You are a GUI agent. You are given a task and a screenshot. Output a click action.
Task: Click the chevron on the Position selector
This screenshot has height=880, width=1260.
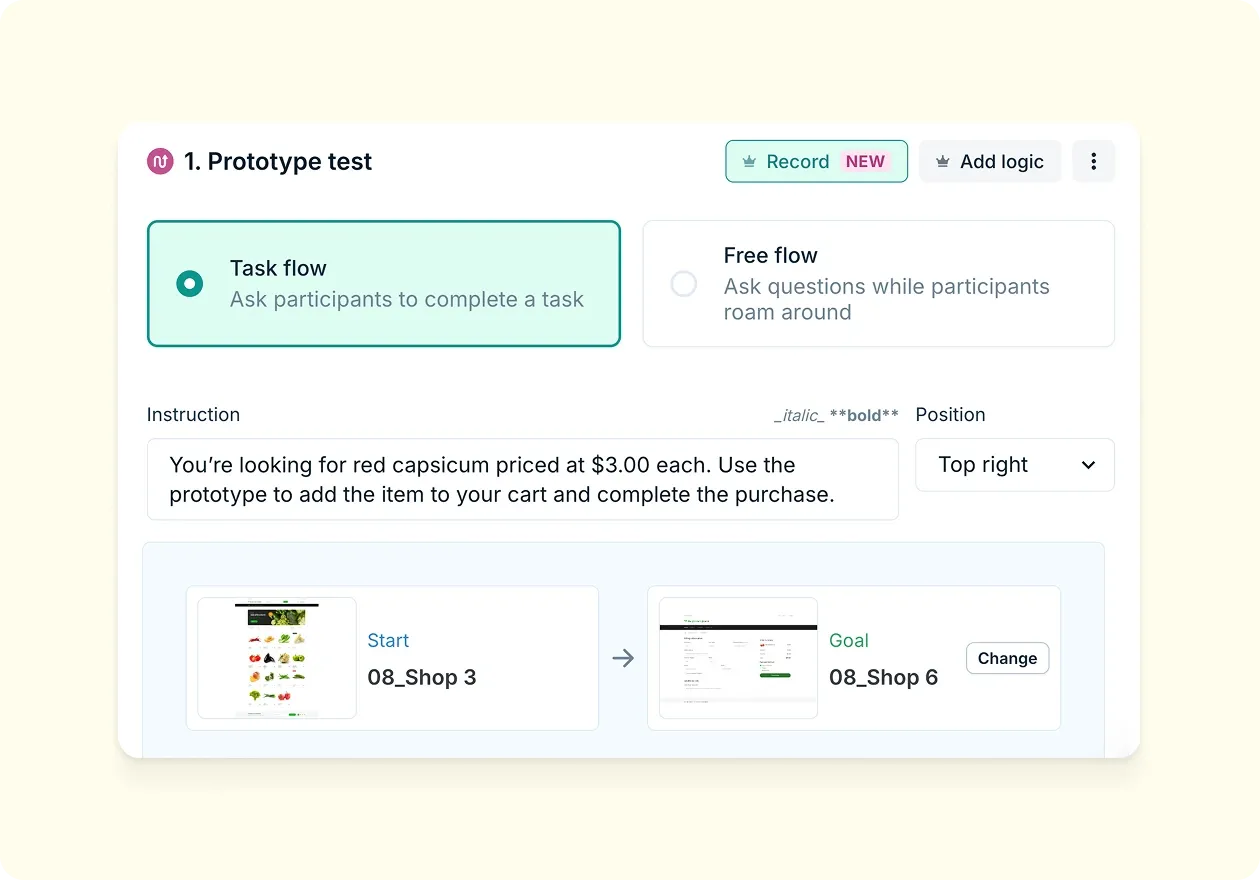(x=1090, y=465)
